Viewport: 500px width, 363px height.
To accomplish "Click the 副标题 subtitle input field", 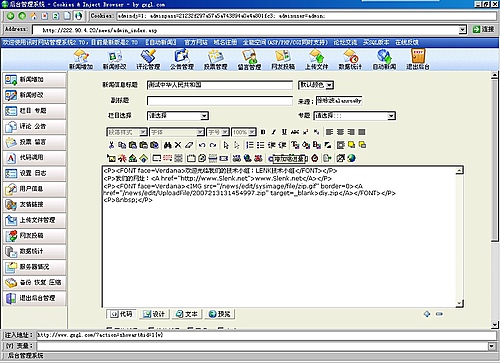I will (x=220, y=101).
